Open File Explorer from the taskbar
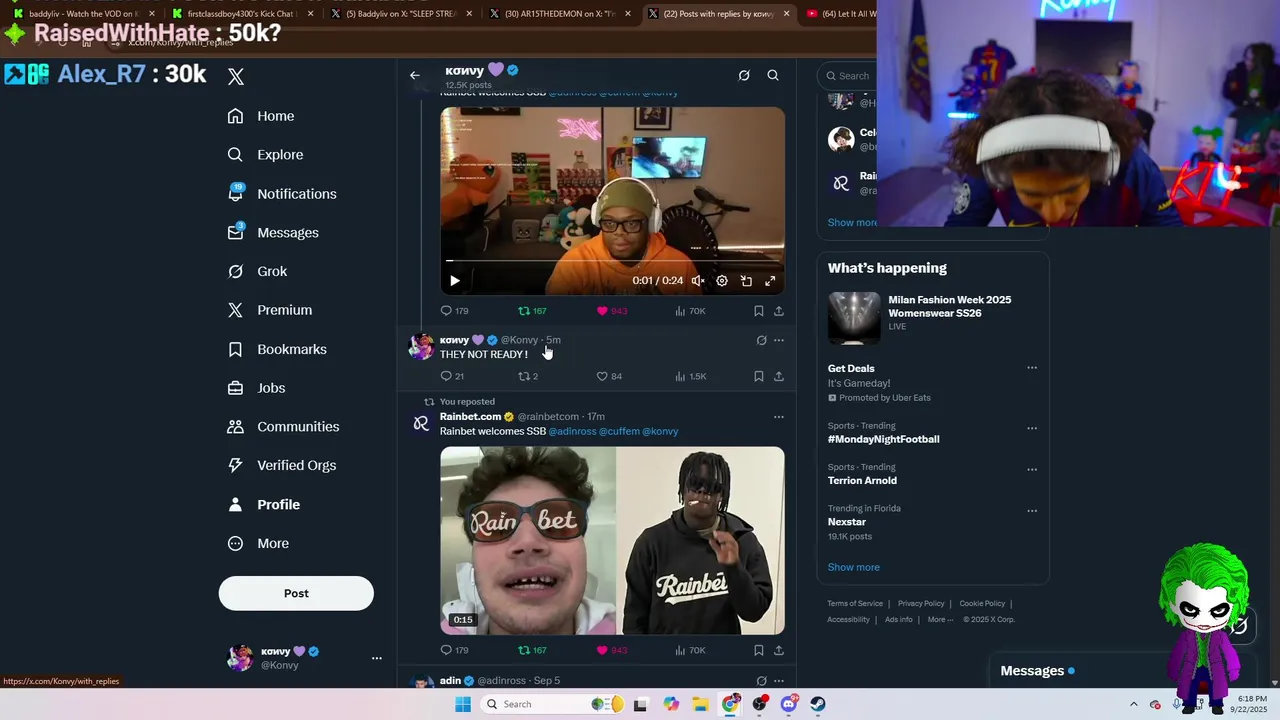The image size is (1280, 720). point(701,704)
